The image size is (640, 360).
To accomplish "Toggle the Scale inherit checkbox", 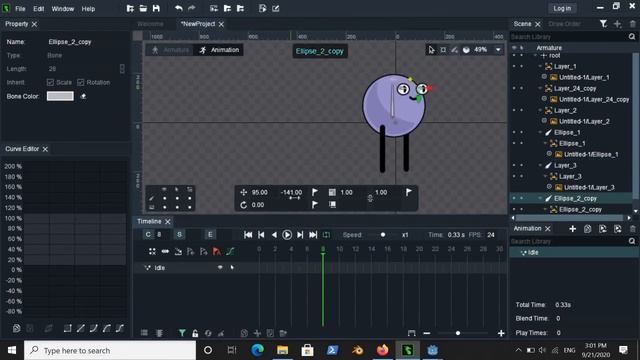I will click(x=50, y=82).
